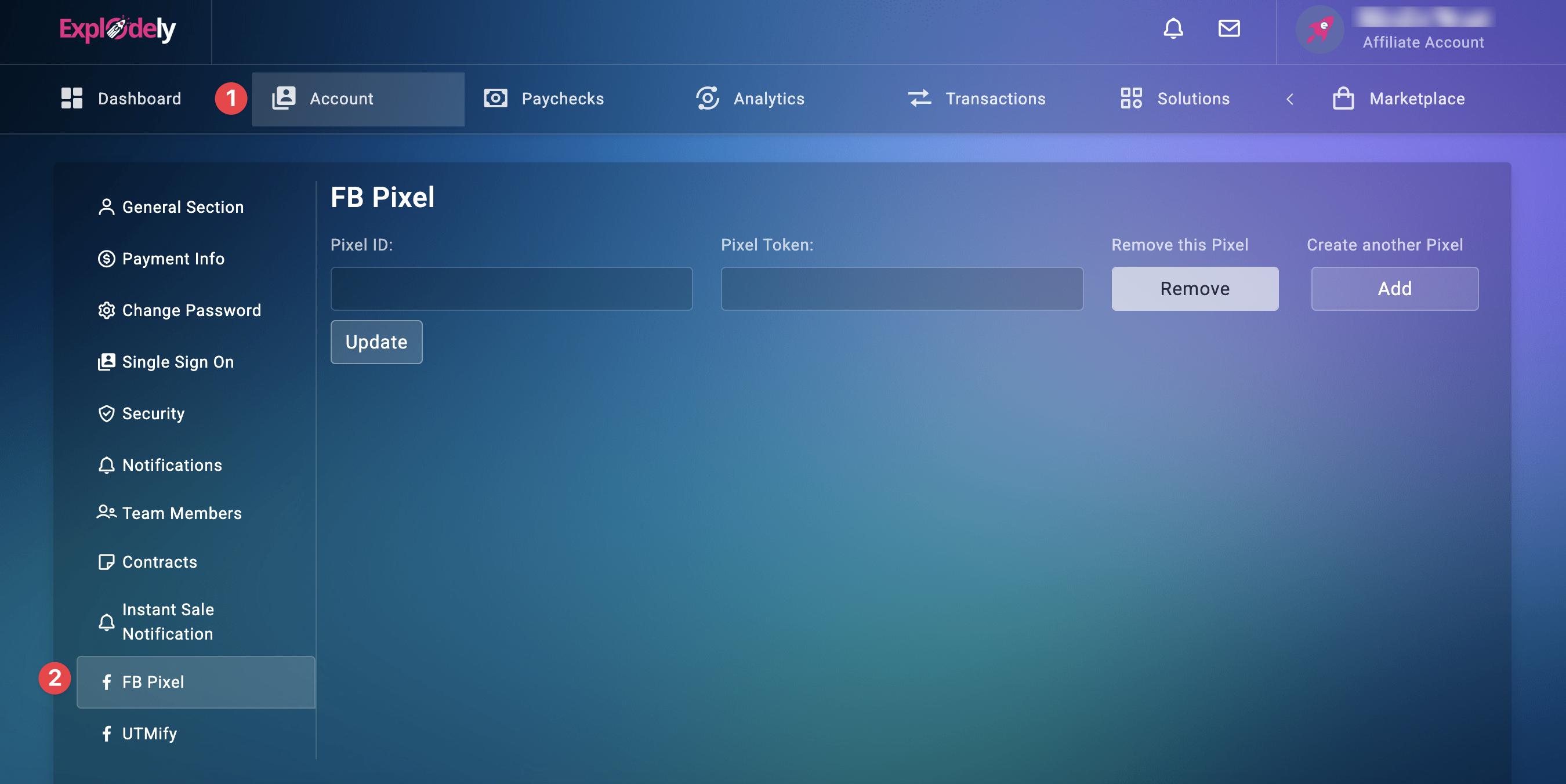
Task: Click the notification bell icon in header
Action: tap(1173, 28)
